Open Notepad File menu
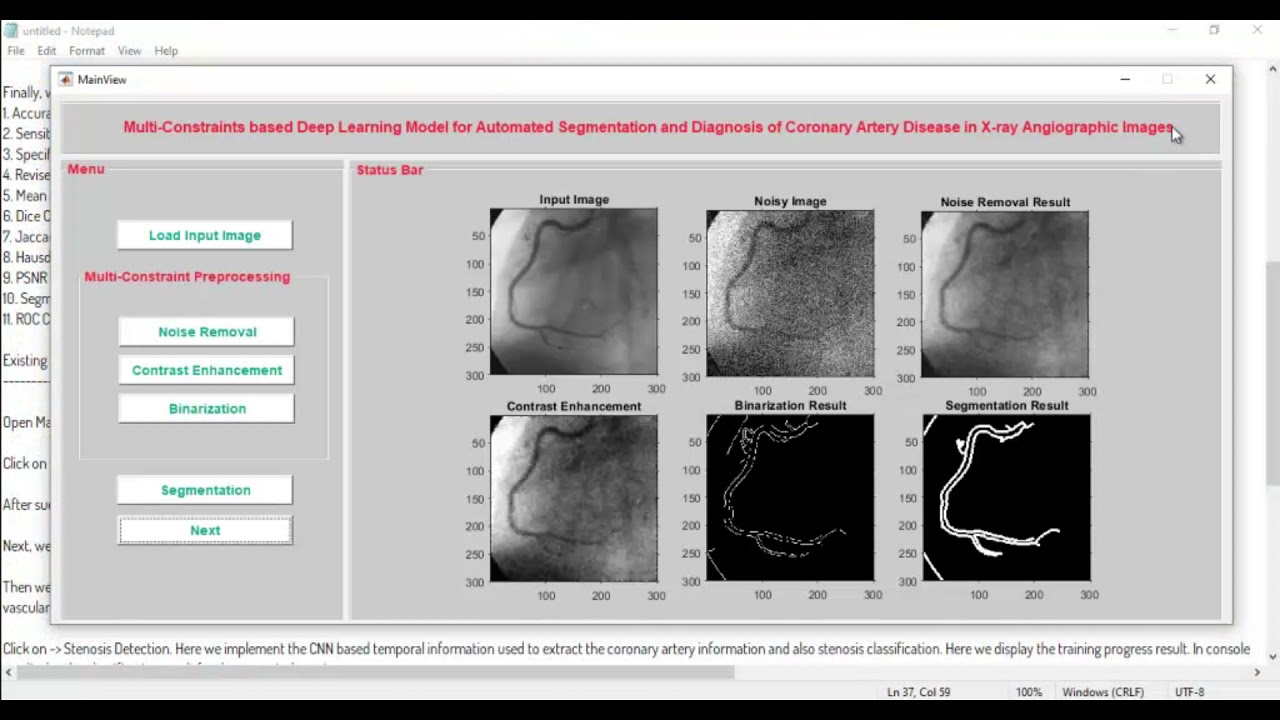The height and width of the screenshot is (720, 1280). coord(16,51)
